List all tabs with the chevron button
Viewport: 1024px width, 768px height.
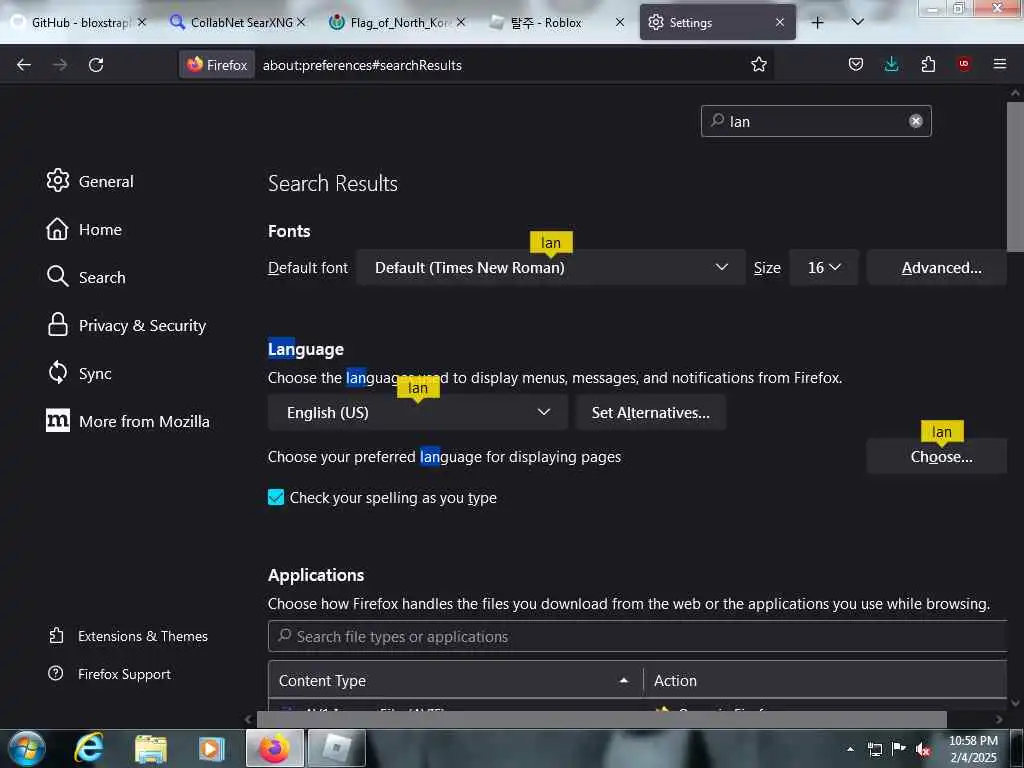[858, 23]
